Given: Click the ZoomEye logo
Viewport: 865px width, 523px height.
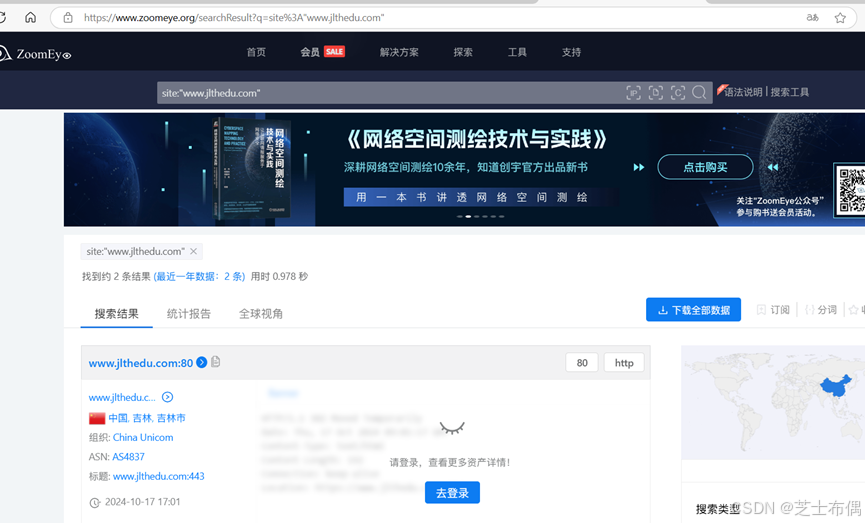Looking at the screenshot, I should click(x=36, y=54).
